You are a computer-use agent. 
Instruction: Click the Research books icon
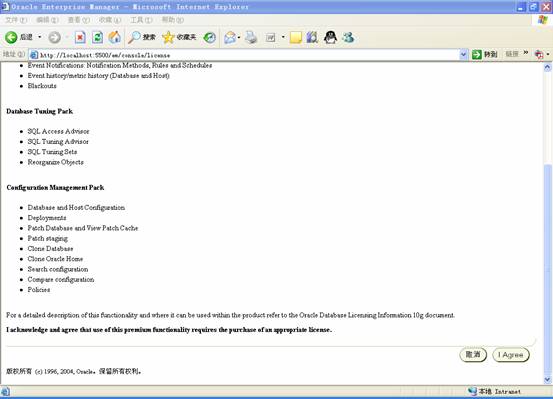pyautogui.click(x=312, y=37)
